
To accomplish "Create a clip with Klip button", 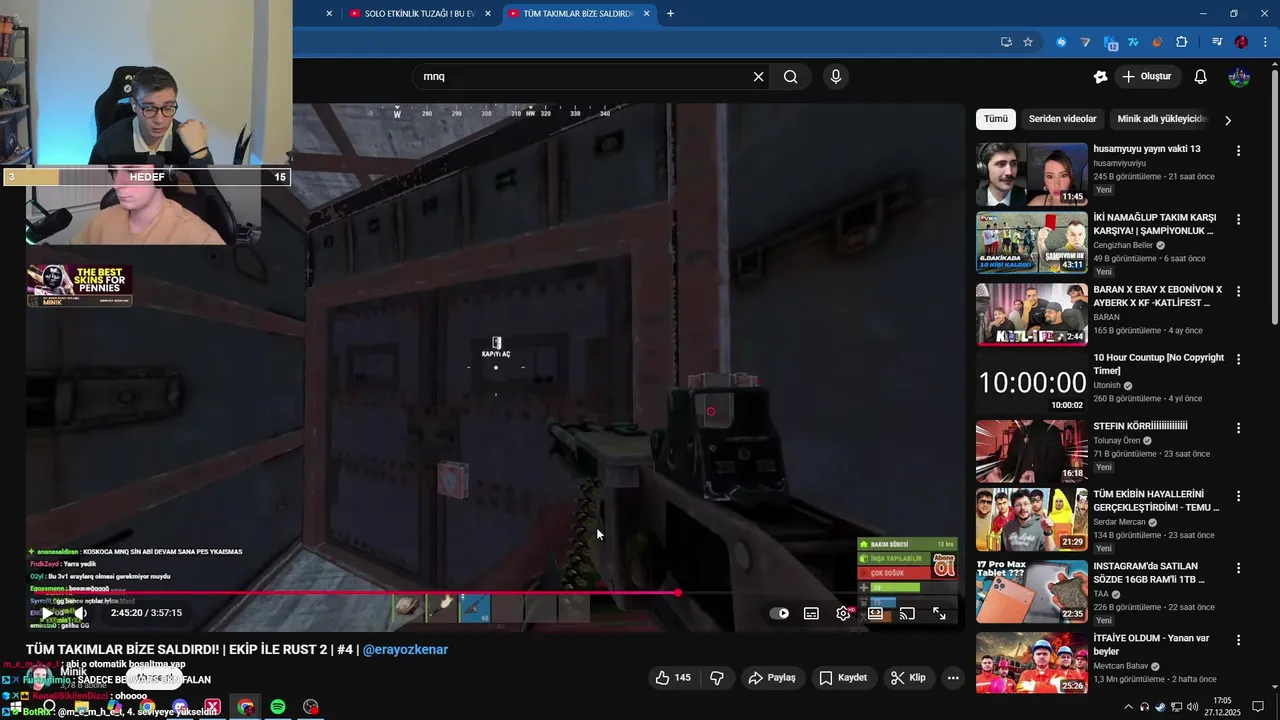I will pos(908,677).
